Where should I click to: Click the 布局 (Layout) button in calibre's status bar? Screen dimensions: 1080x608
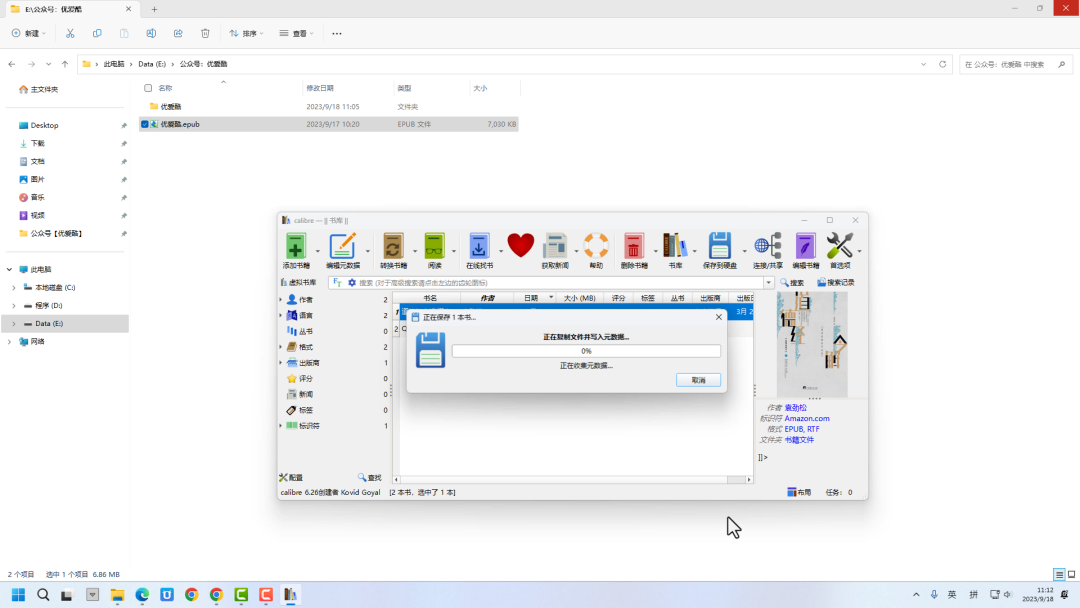pyautogui.click(x=799, y=492)
